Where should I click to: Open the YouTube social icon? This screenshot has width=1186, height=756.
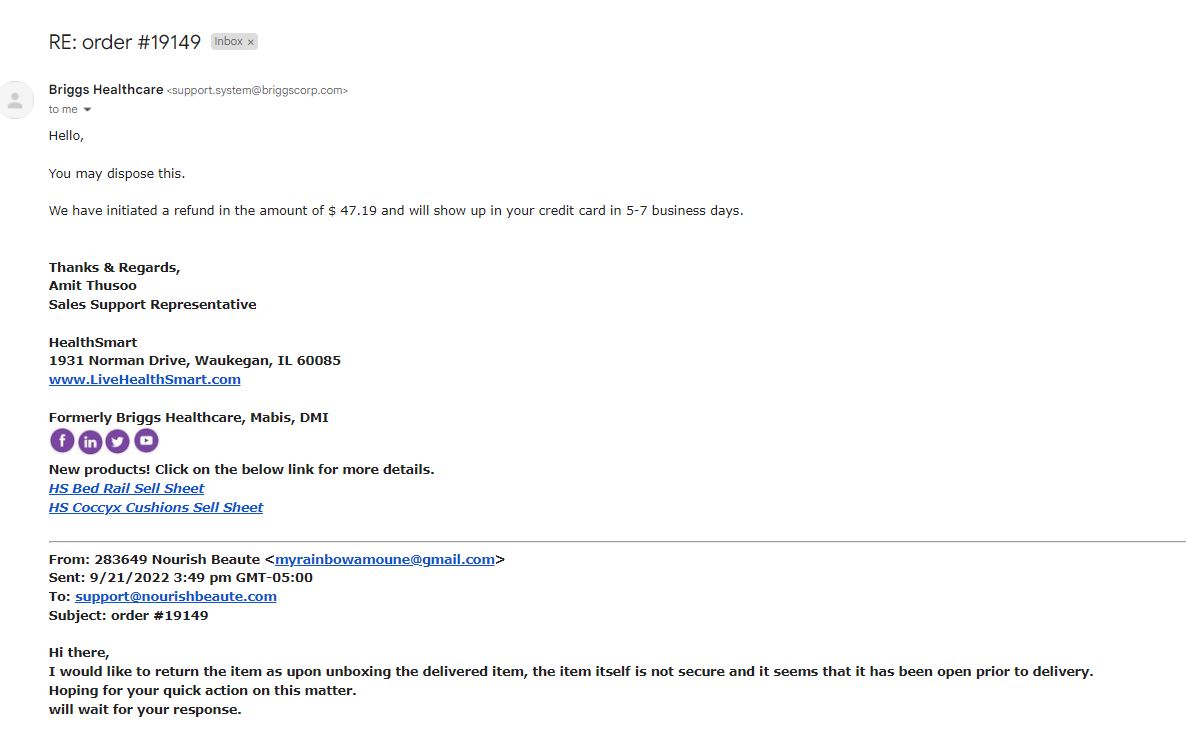pos(146,440)
